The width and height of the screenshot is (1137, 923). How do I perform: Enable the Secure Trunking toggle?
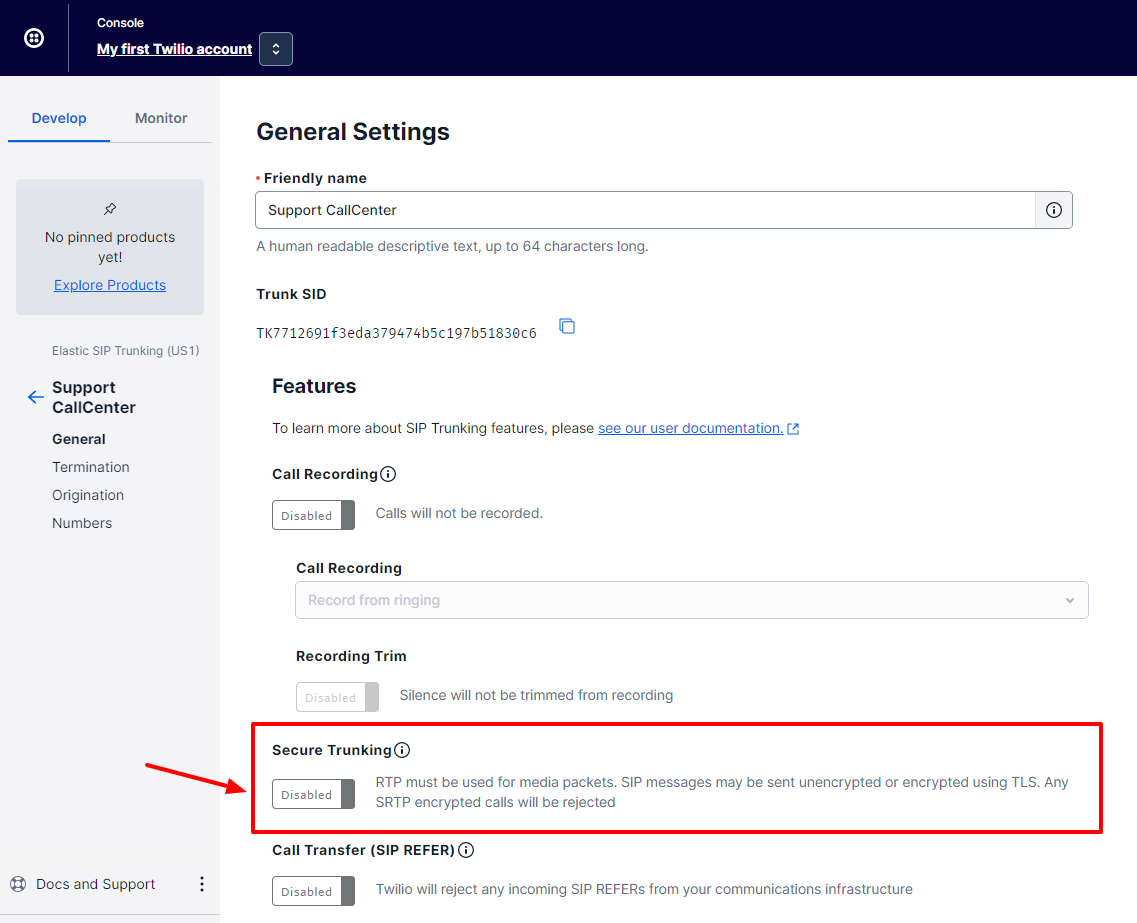[x=313, y=794]
